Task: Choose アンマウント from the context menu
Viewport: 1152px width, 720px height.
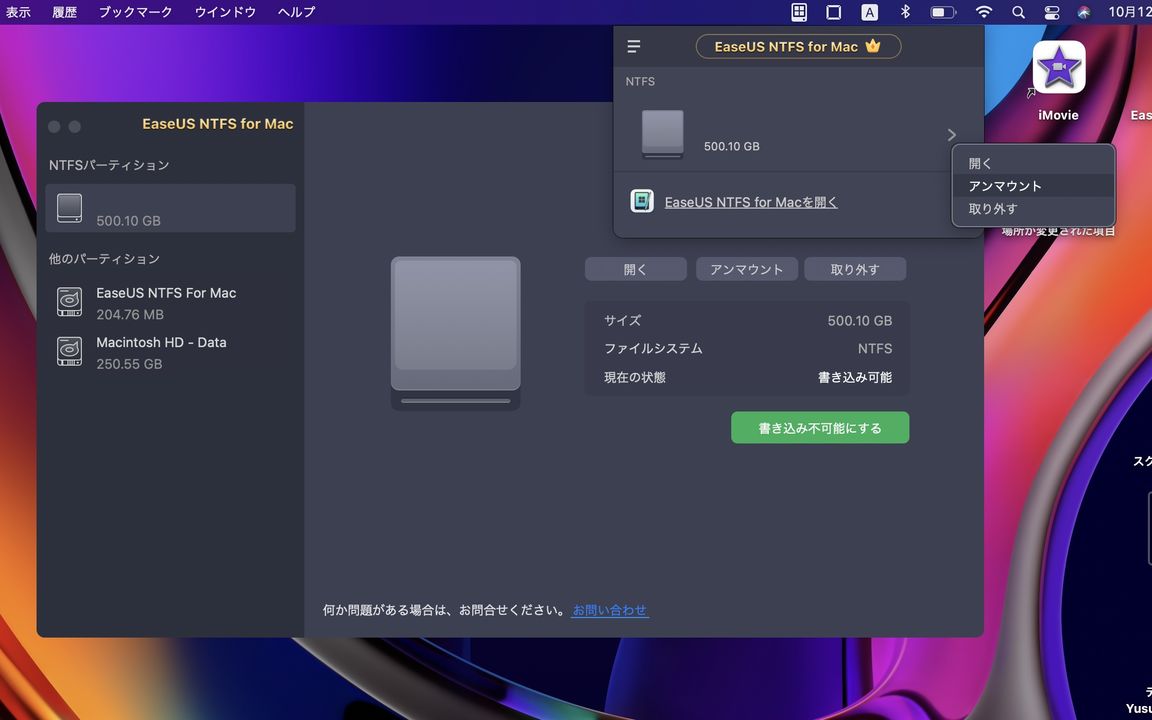Action: 1033,186
